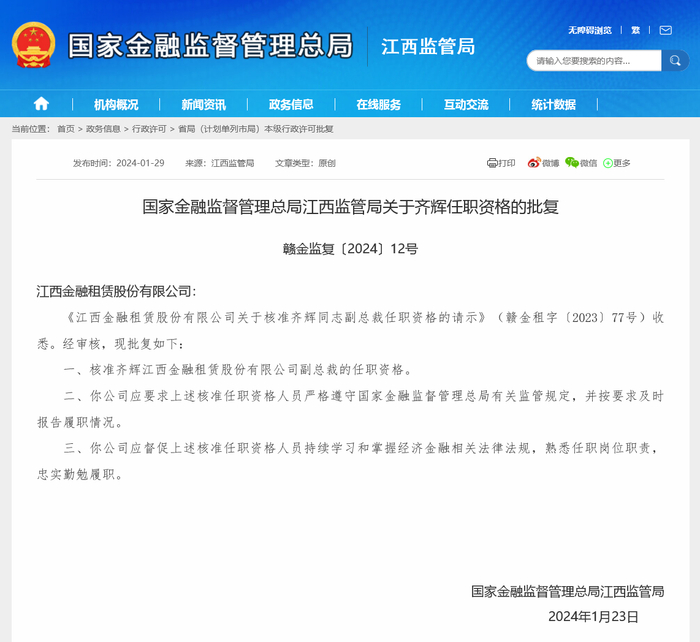The image size is (700, 642).
Task: Open the 新闻资讯 menu
Action: coord(204,104)
